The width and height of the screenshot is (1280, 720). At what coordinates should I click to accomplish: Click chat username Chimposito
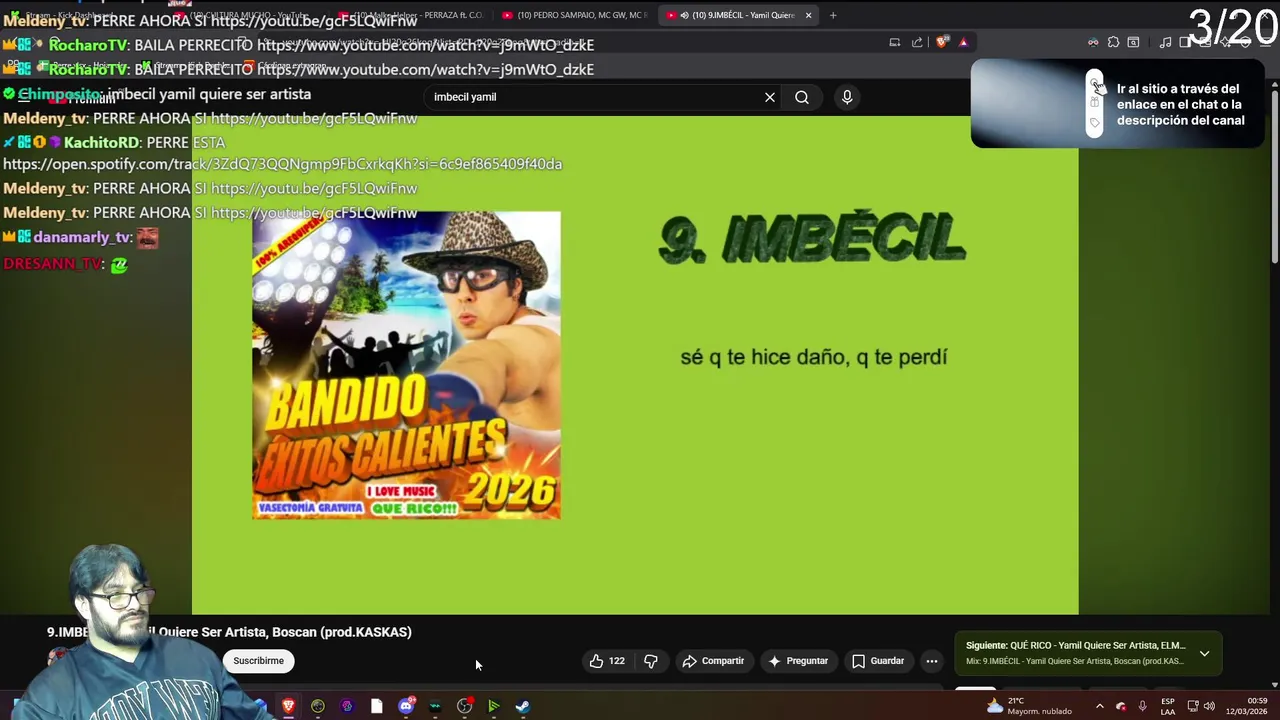[x=59, y=94]
